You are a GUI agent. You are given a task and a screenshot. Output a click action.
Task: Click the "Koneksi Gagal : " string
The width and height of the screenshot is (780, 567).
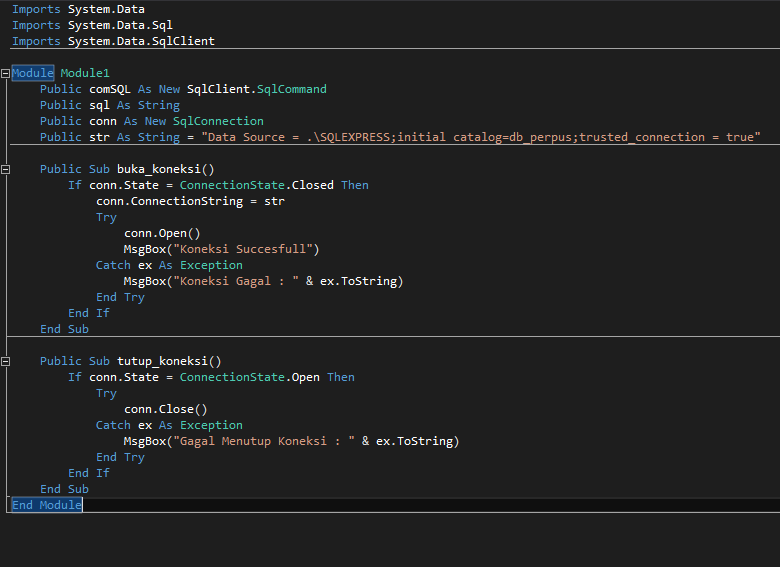[236, 281]
